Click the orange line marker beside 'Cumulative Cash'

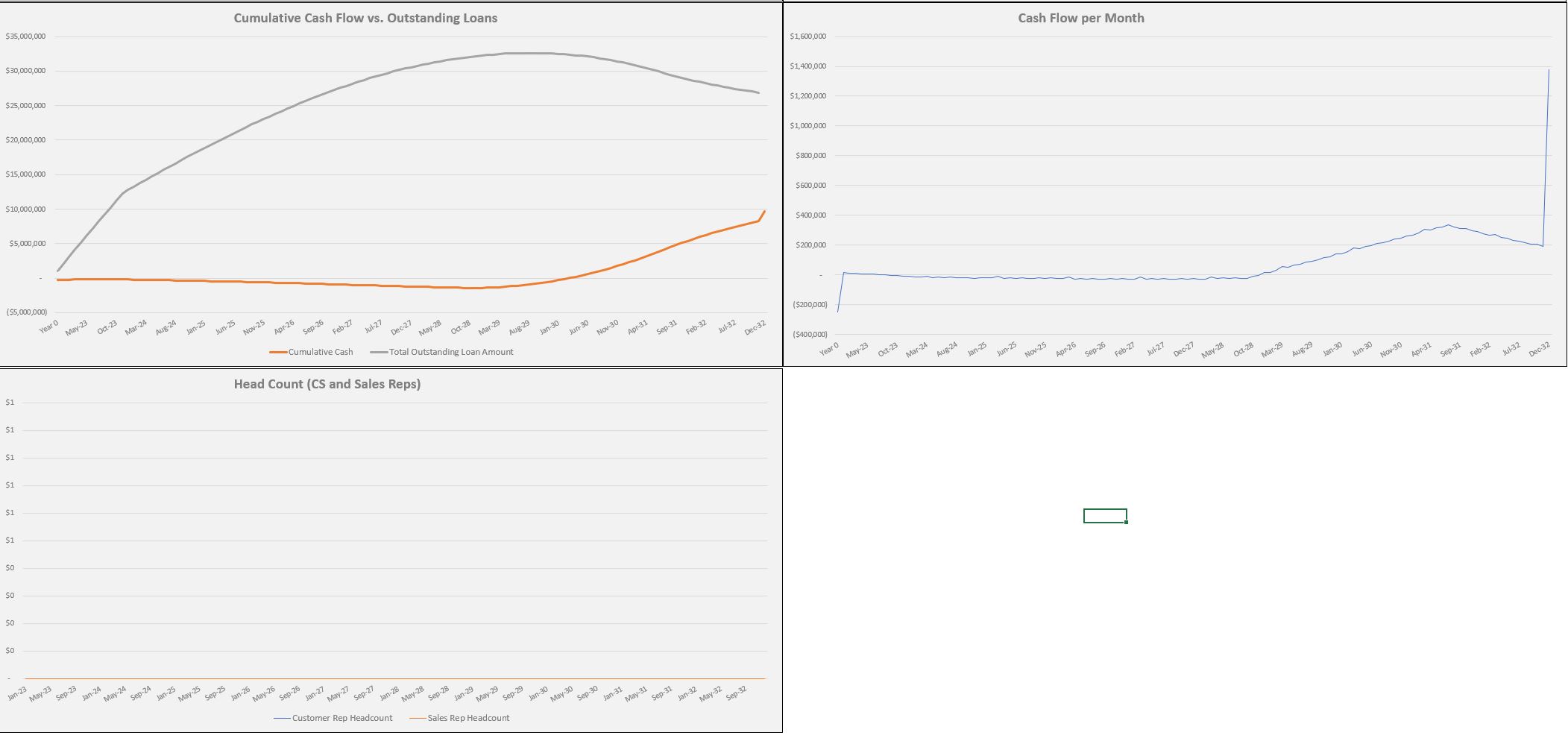click(x=278, y=352)
